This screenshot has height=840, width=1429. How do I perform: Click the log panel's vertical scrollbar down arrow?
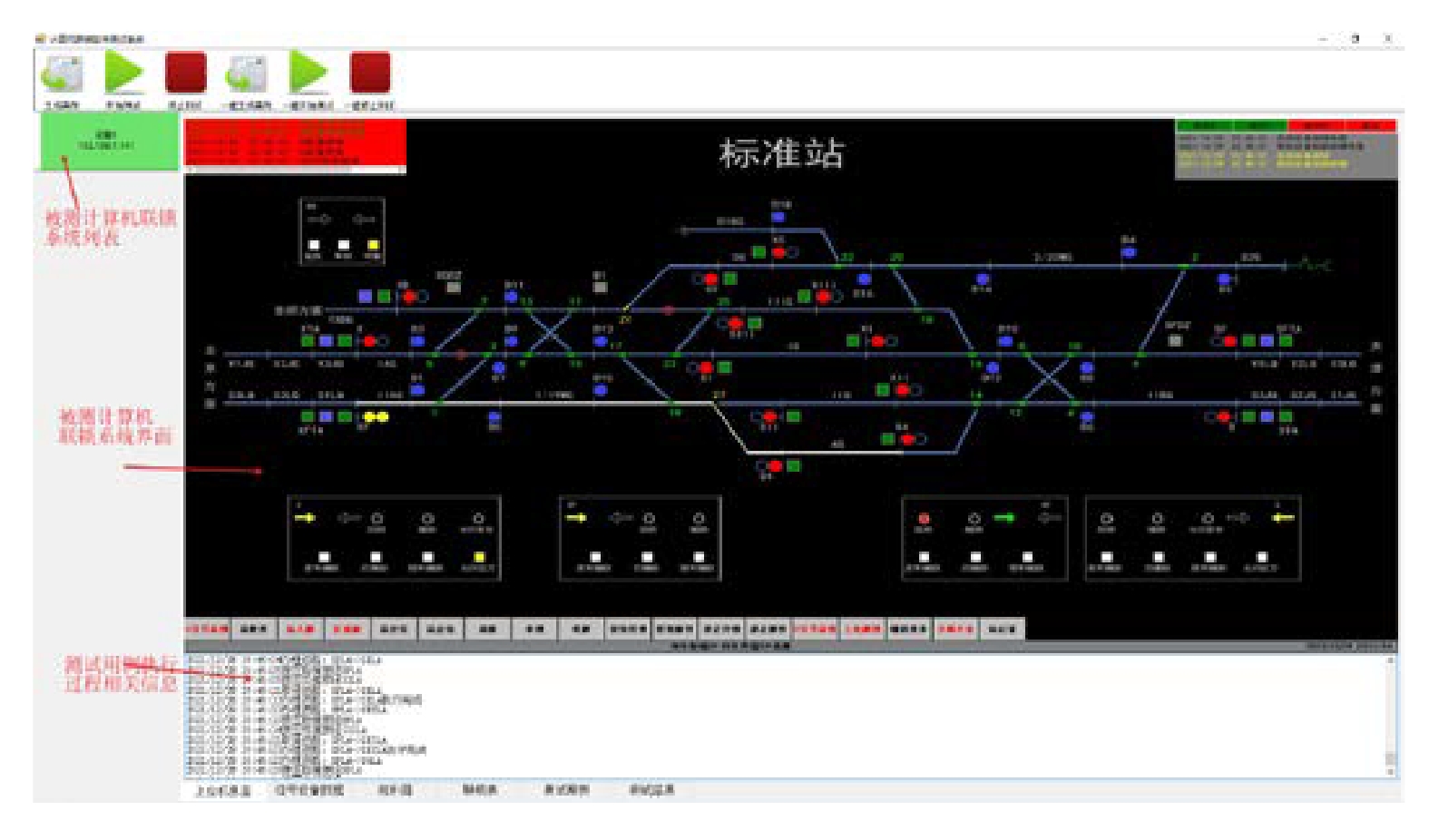click(x=1390, y=772)
